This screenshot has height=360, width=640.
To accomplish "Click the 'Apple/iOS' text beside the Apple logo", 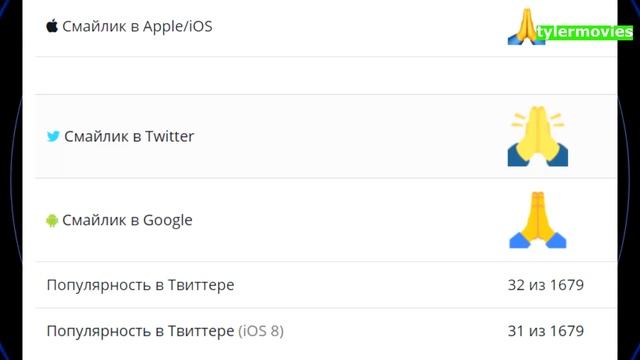I will 178,27.
